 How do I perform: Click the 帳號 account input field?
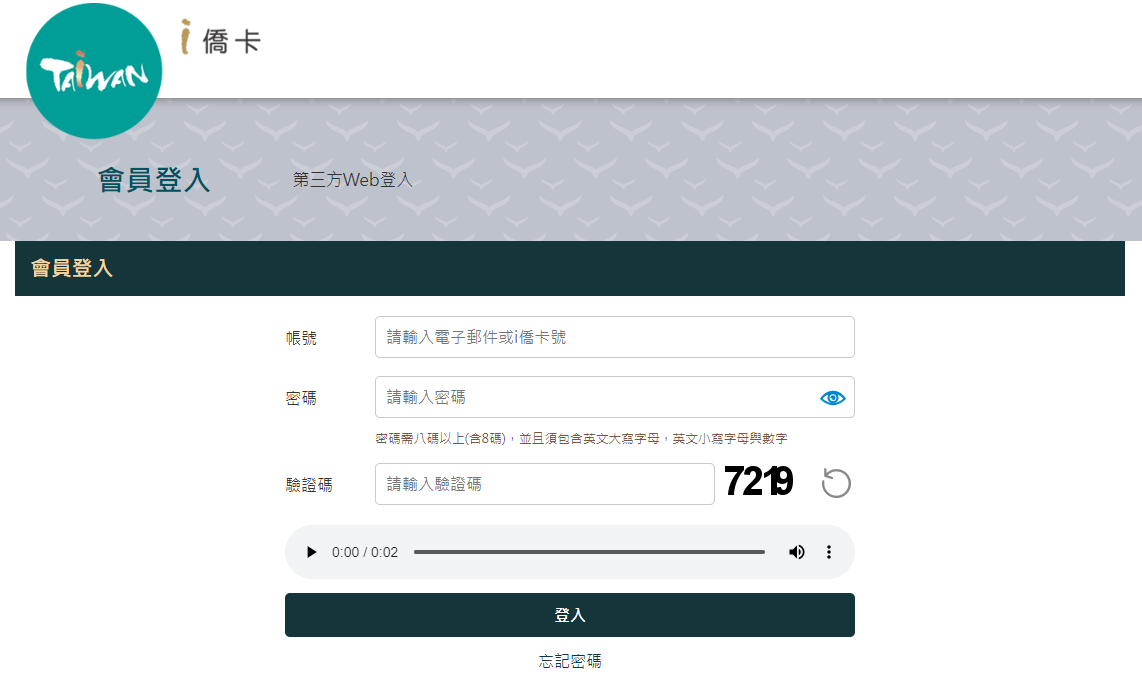point(614,337)
